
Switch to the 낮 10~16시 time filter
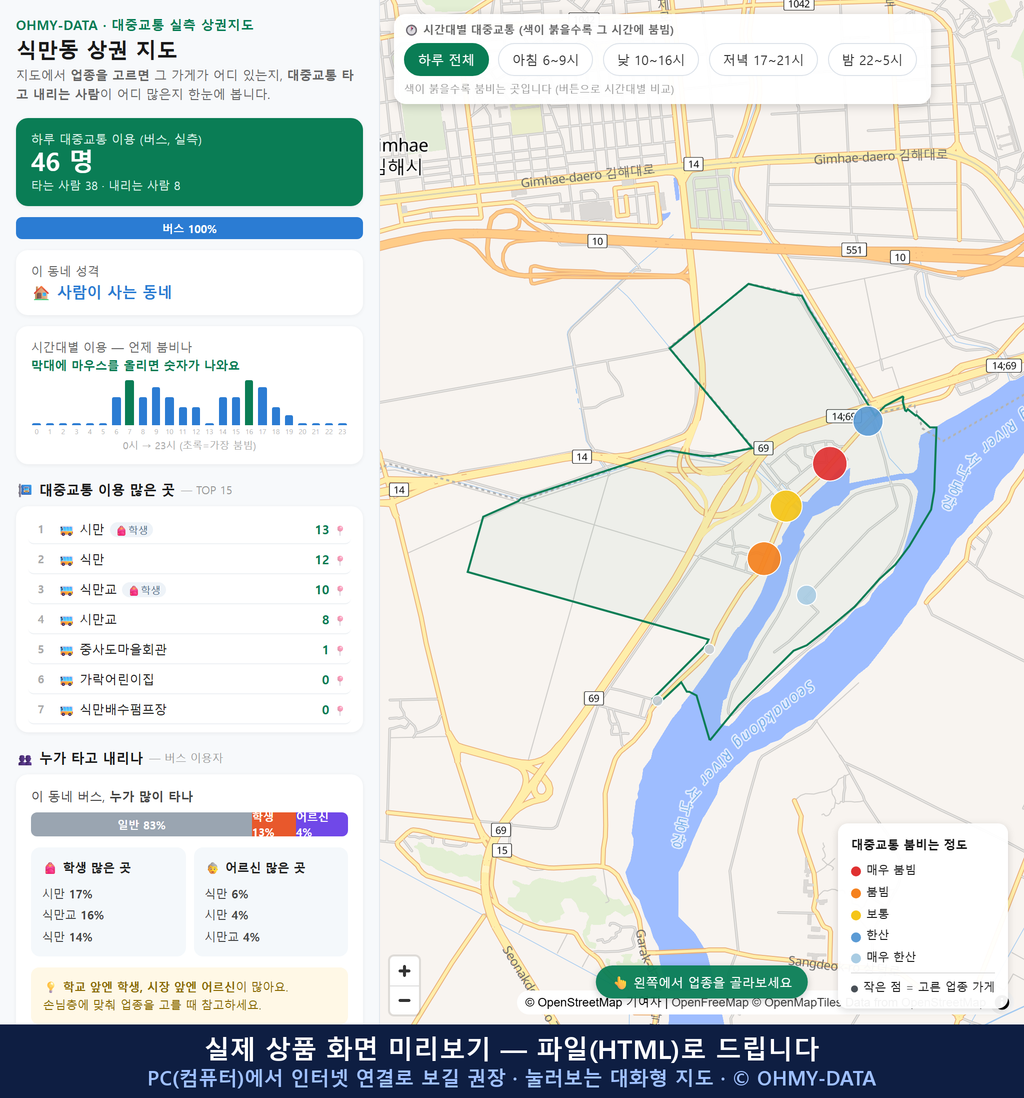pos(651,60)
